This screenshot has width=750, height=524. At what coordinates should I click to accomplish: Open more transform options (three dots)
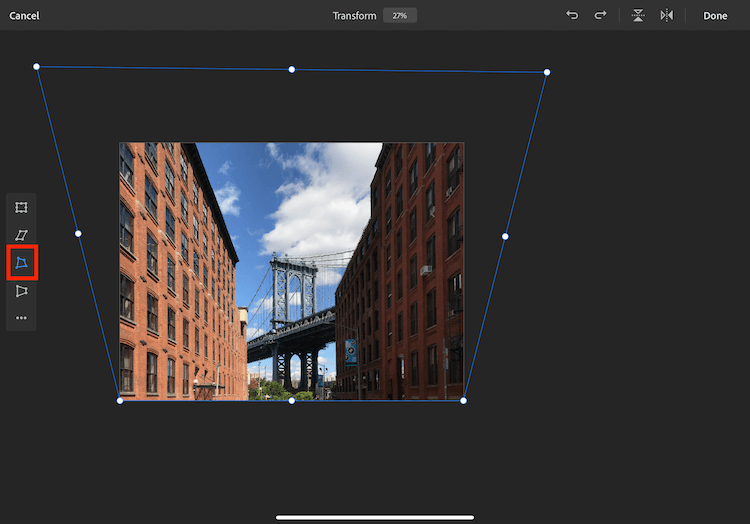point(21,318)
